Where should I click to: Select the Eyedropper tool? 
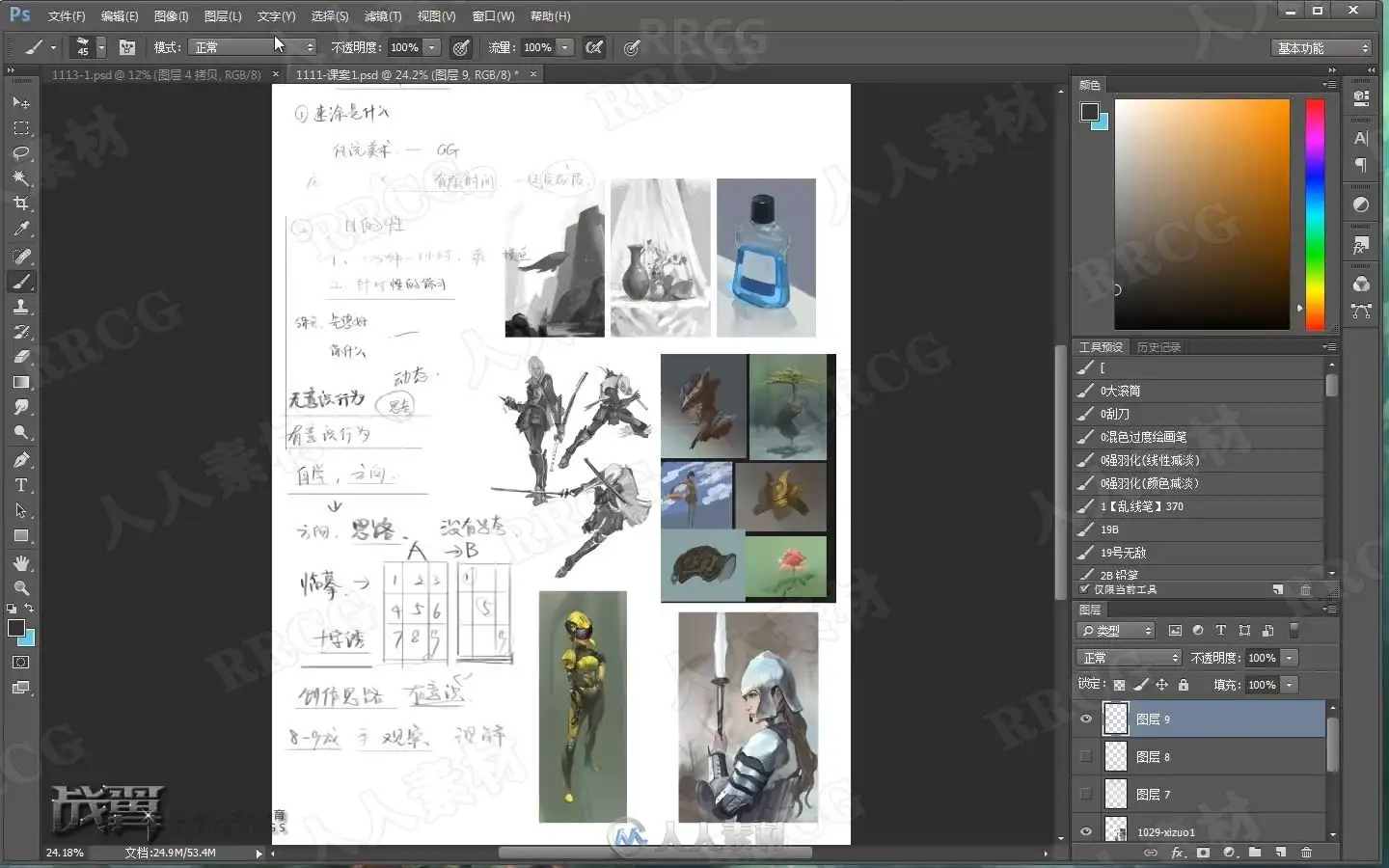[21, 230]
